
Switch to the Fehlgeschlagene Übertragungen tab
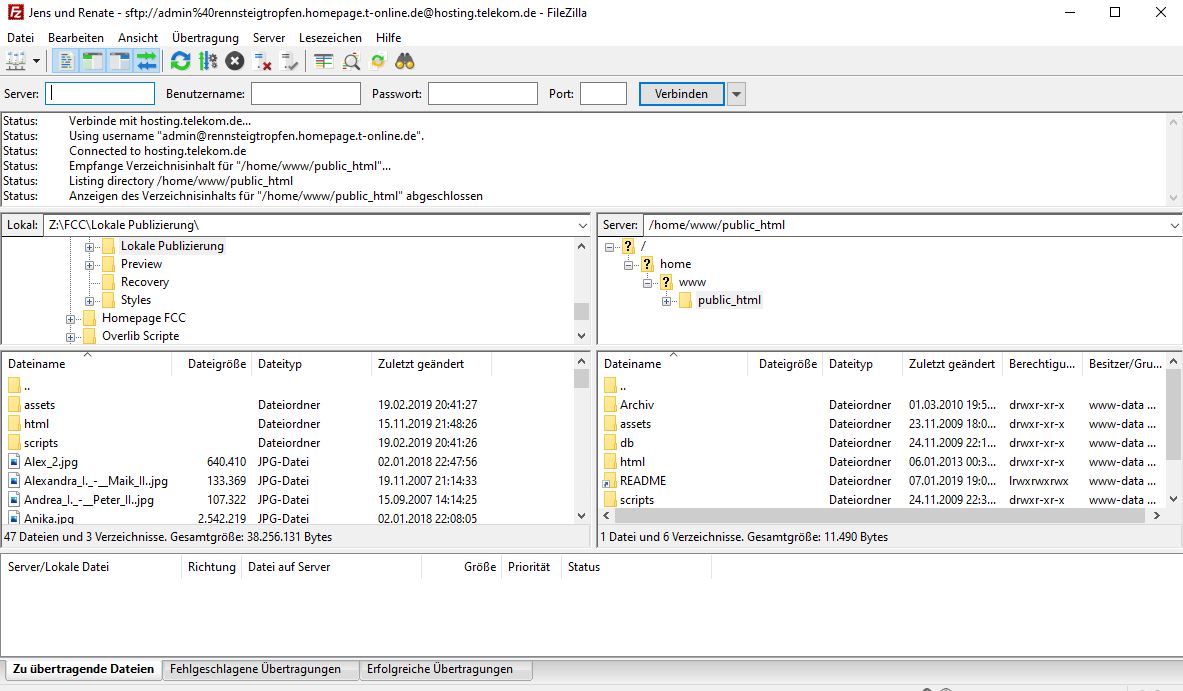(255, 669)
